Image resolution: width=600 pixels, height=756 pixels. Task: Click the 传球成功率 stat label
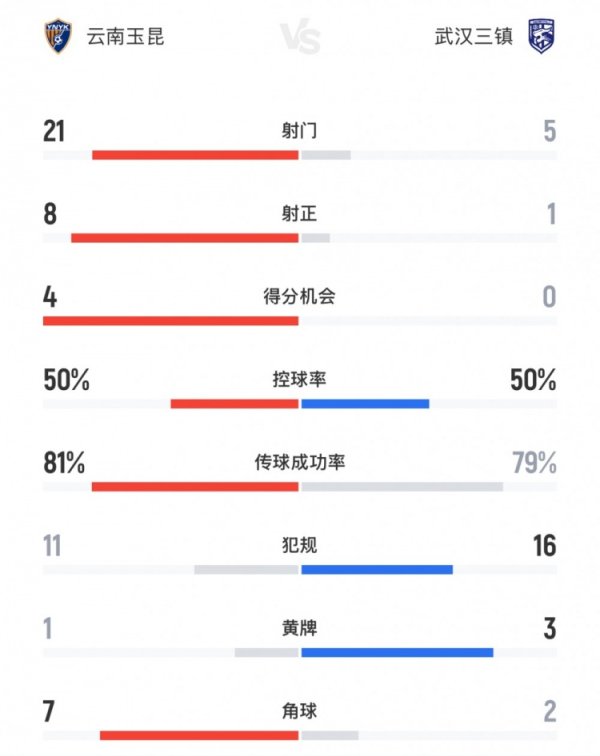300,463
